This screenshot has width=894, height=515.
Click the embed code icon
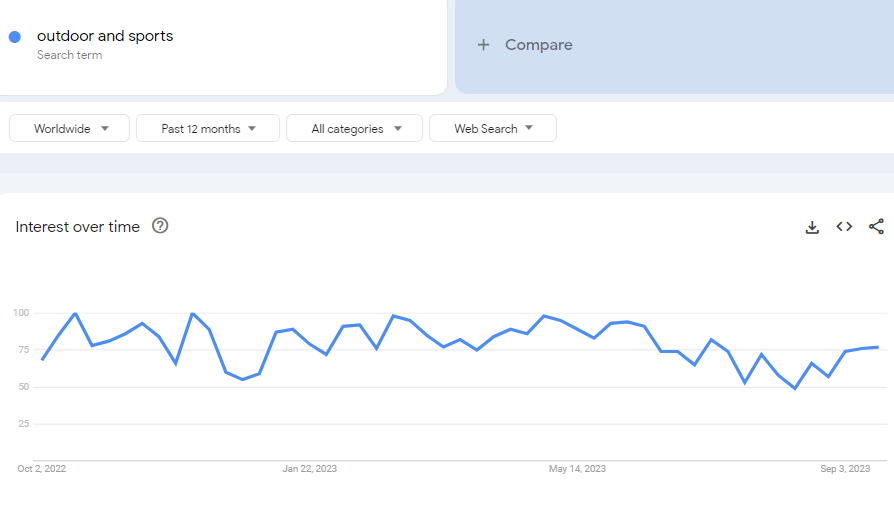(x=844, y=227)
